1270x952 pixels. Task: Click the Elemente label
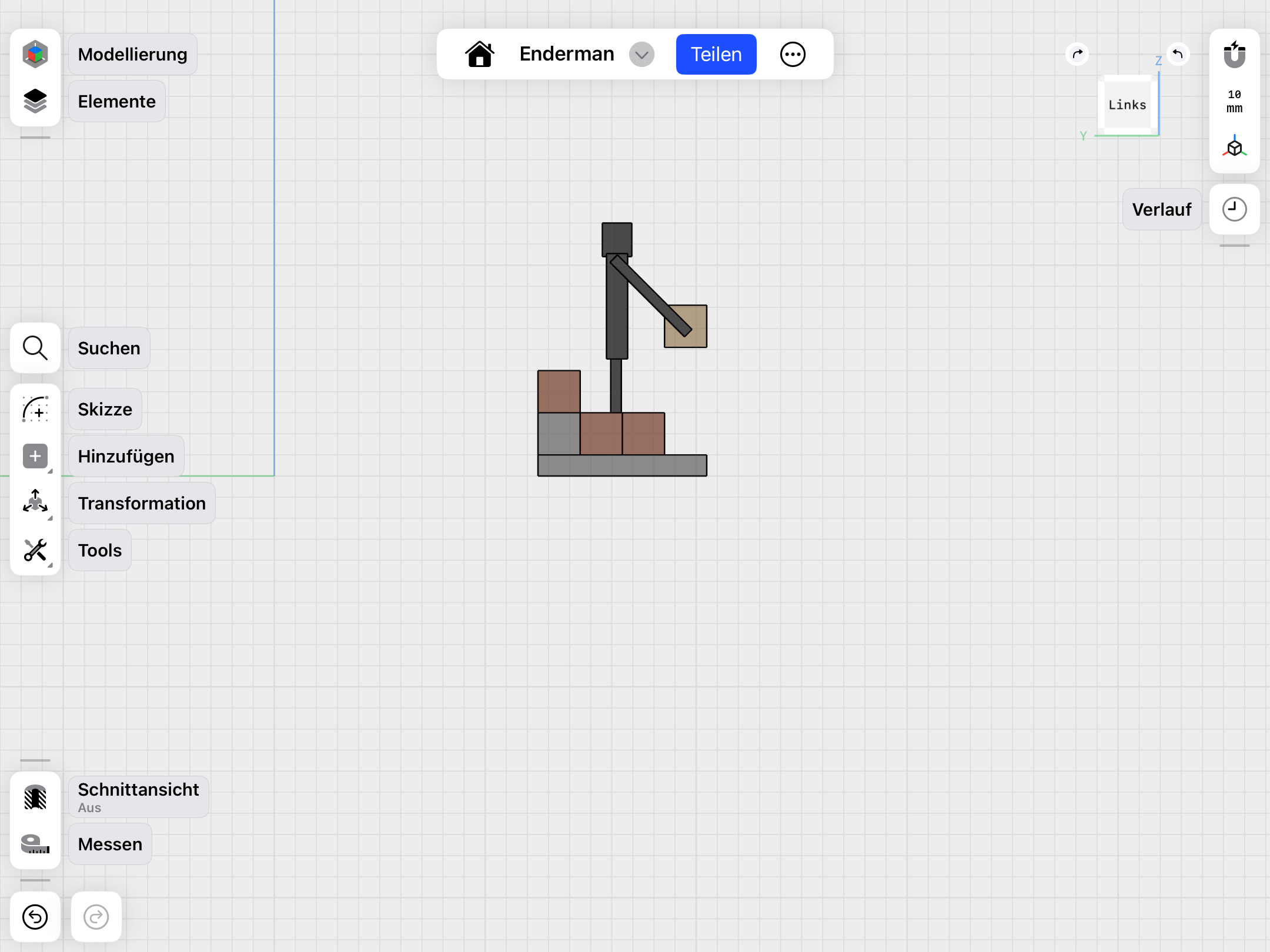117,101
